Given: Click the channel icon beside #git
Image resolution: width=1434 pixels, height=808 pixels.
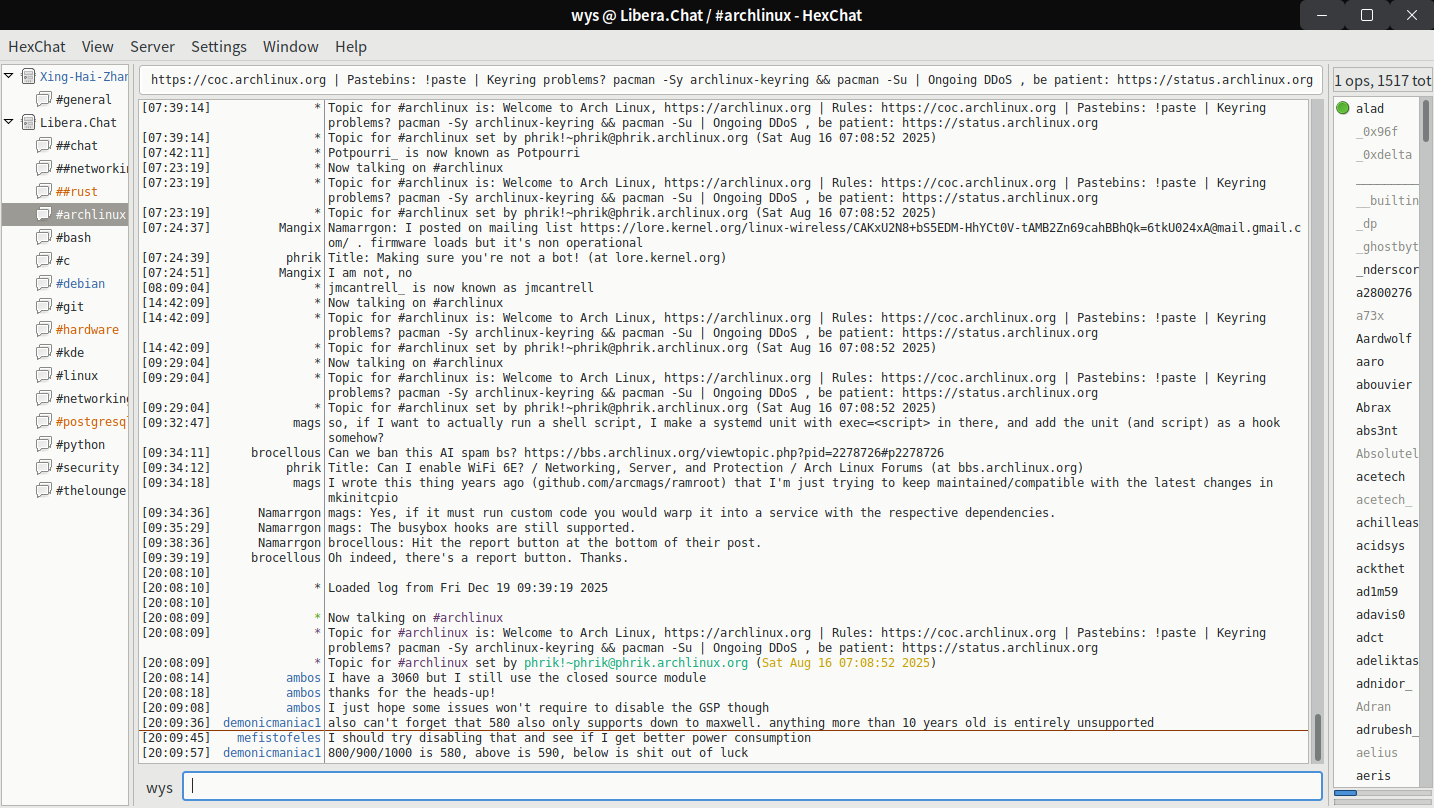Looking at the screenshot, I should coord(44,306).
